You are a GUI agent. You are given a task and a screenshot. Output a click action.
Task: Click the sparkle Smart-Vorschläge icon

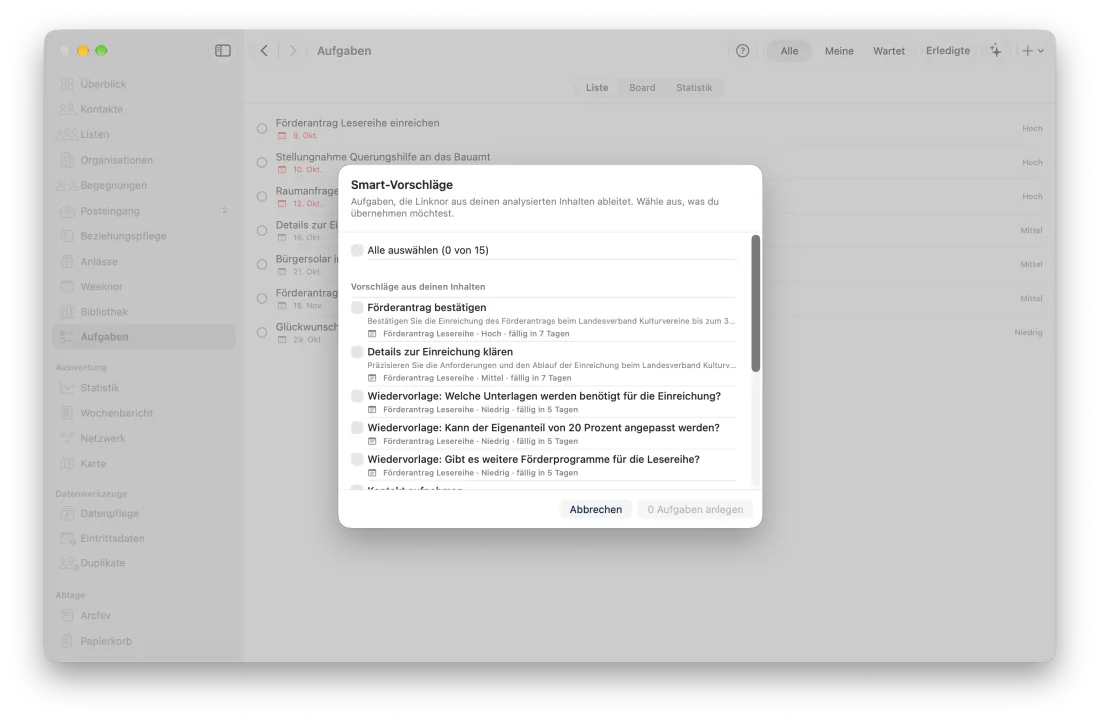tap(995, 50)
